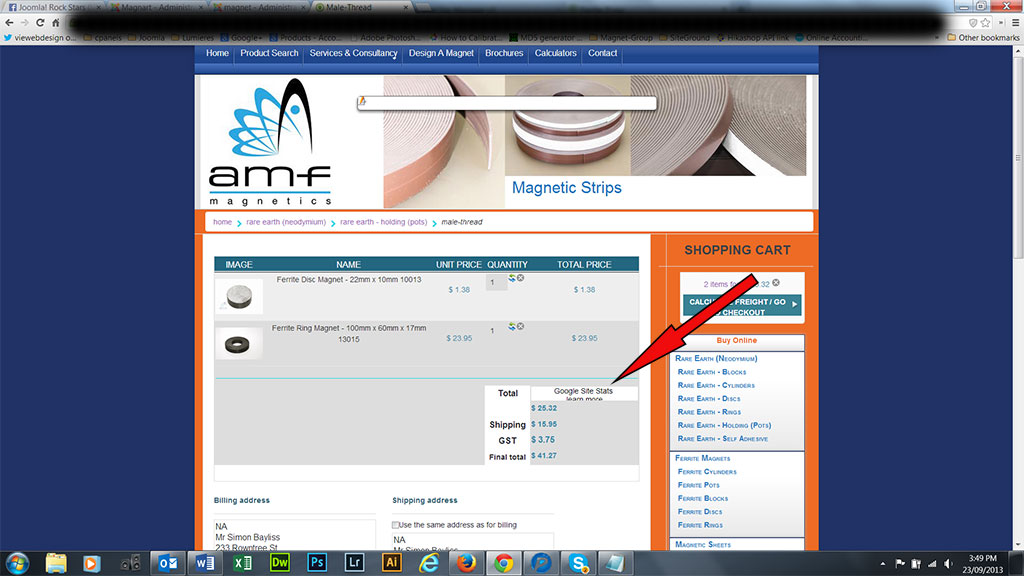Click the system tray volume icon
Screen dimensions: 1024x576
[x=948, y=564]
